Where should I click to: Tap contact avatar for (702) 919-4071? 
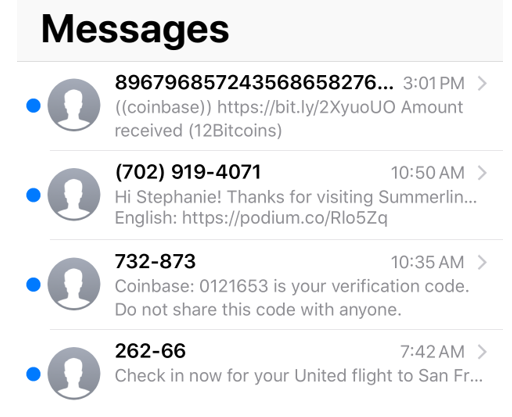point(74,195)
